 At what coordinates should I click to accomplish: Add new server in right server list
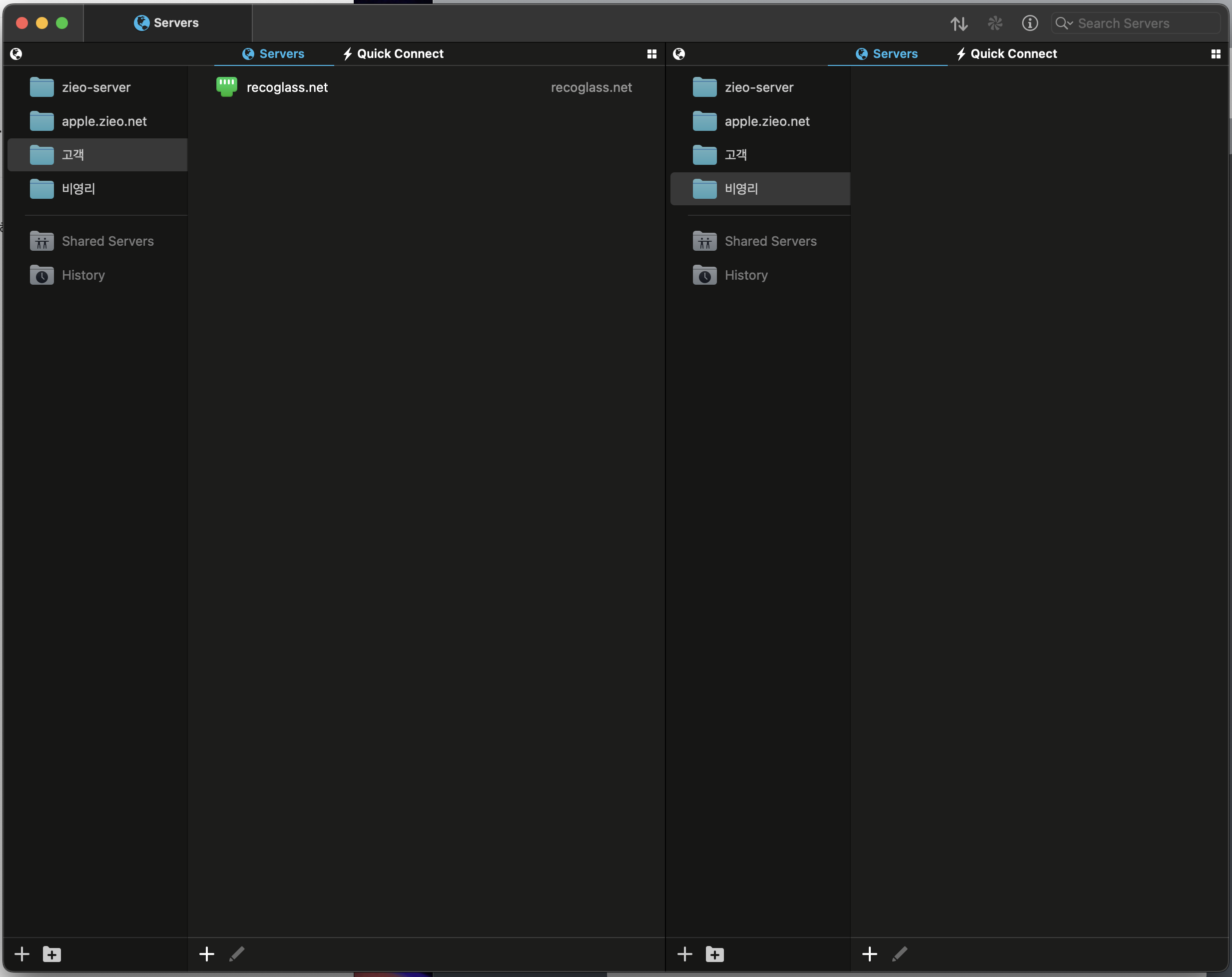click(x=869, y=954)
